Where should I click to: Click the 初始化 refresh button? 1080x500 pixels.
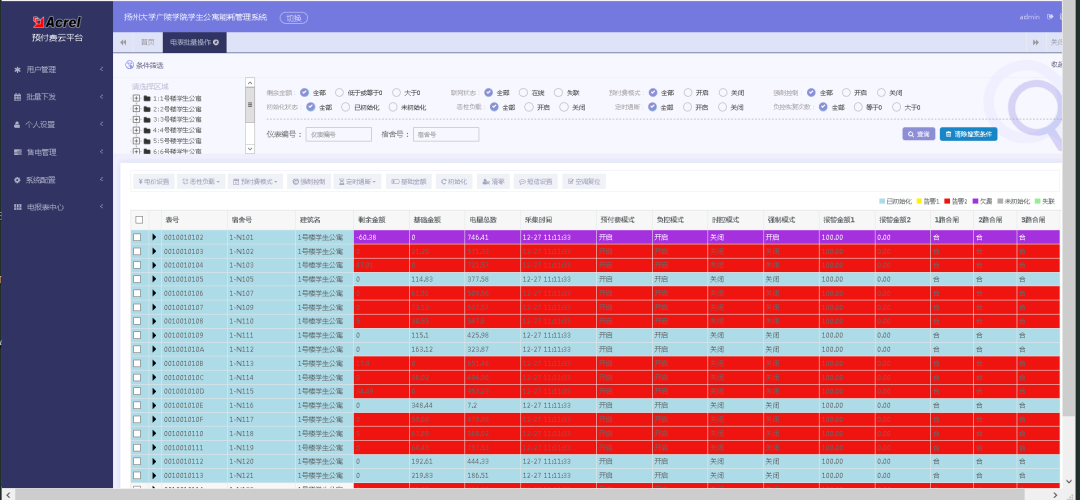pyautogui.click(x=454, y=182)
